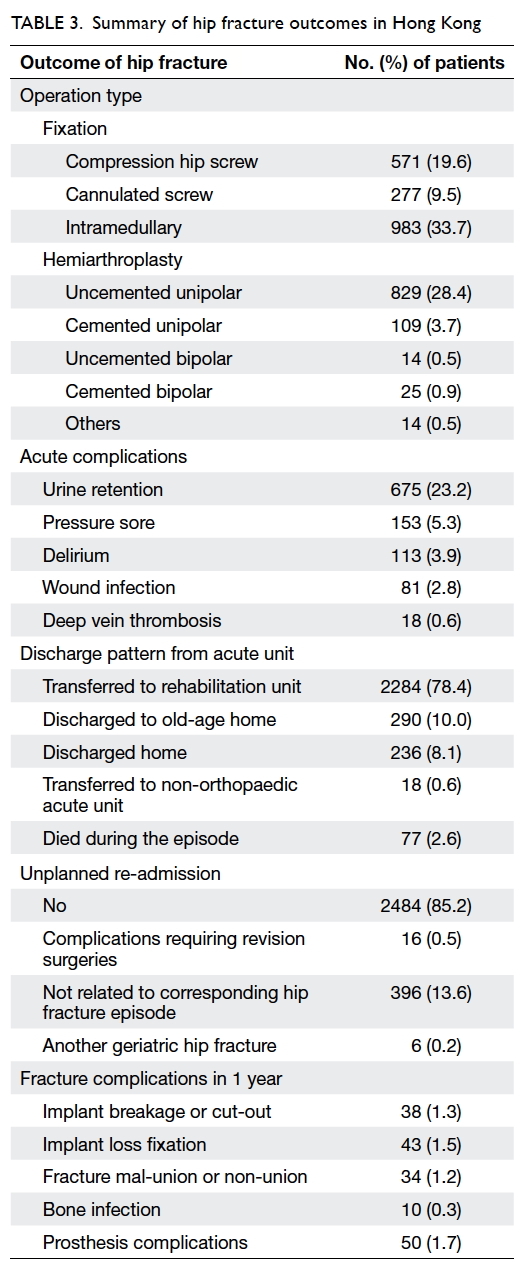Click the 'Hemiarthroplasty' subheading
The image size is (524, 1281).
tap(113, 260)
